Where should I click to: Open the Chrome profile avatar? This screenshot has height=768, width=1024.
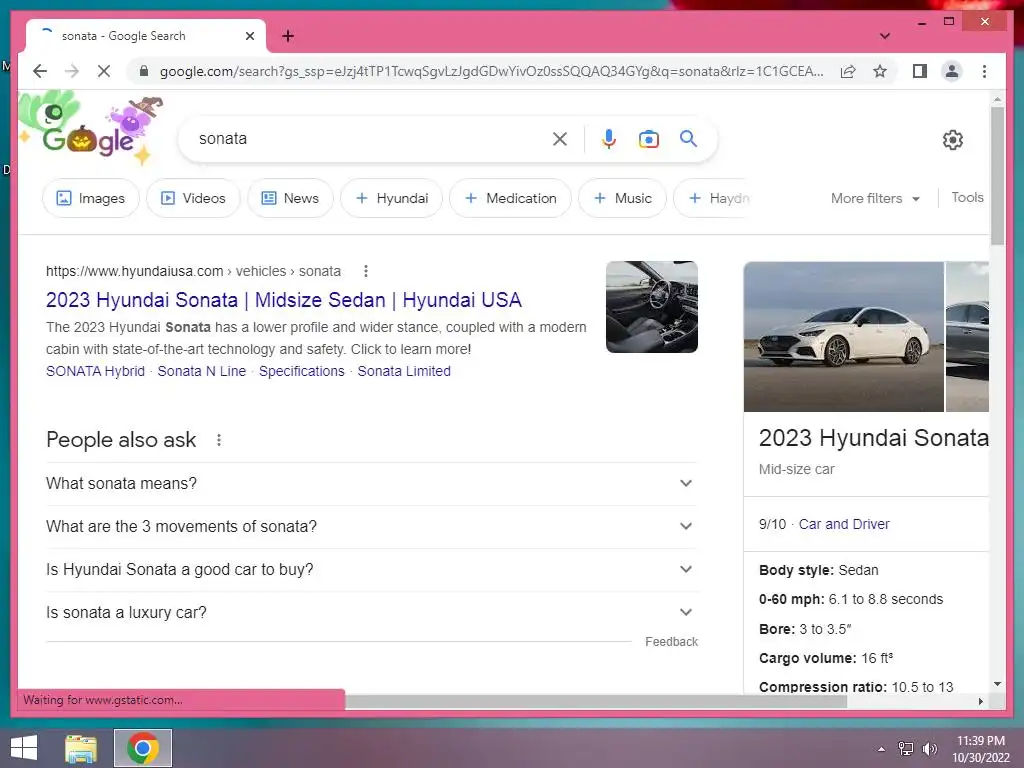click(952, 71)
